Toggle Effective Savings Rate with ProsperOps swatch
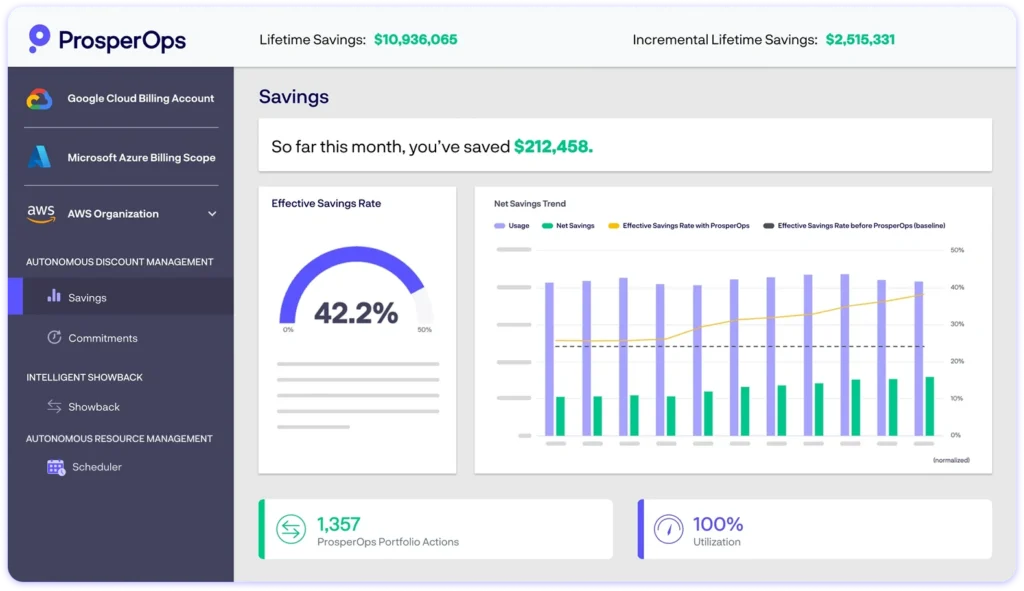Screen dimensions: 1024x591 coord(613,226)
